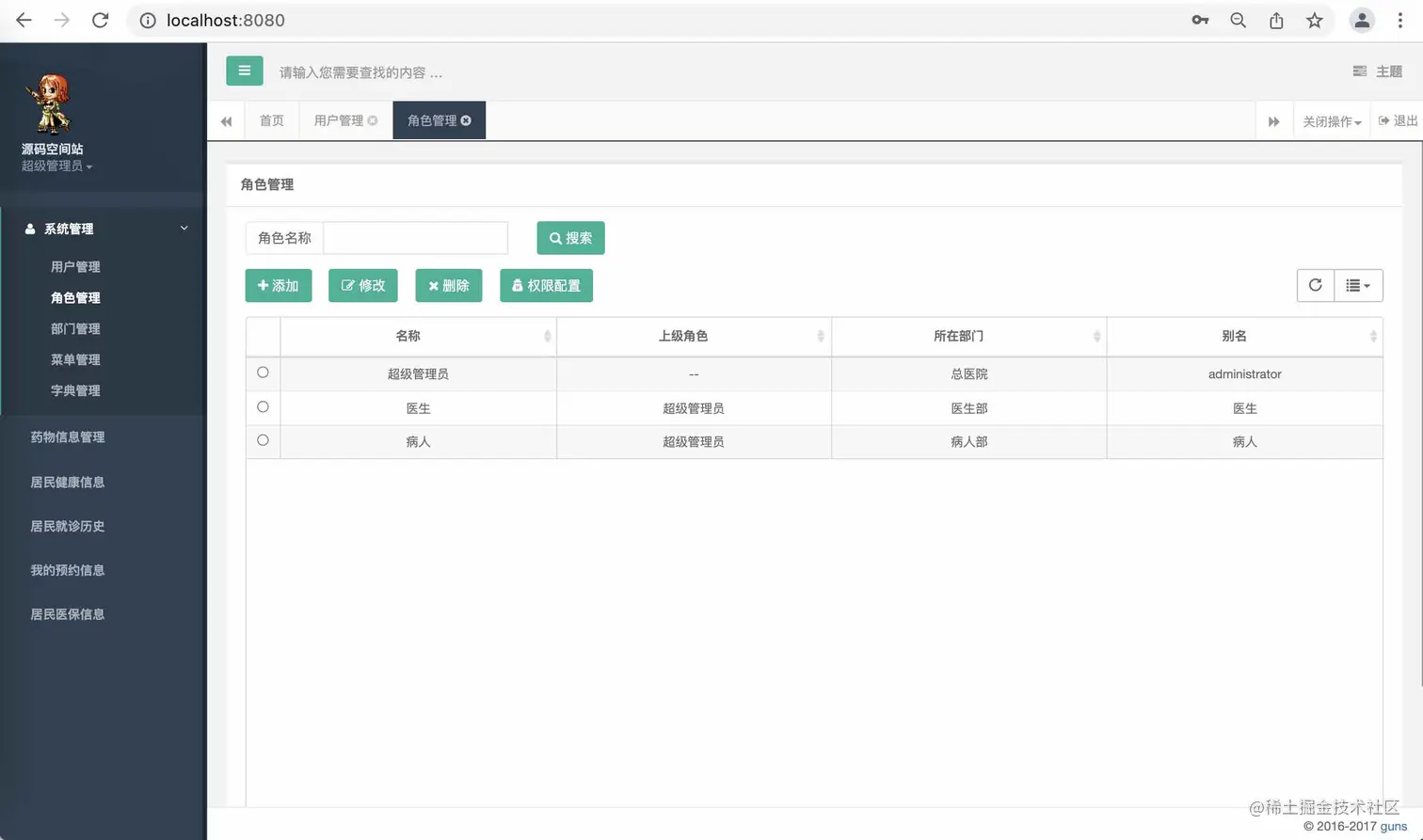Sort table by 上级角色 column

[x=694, y=336]
